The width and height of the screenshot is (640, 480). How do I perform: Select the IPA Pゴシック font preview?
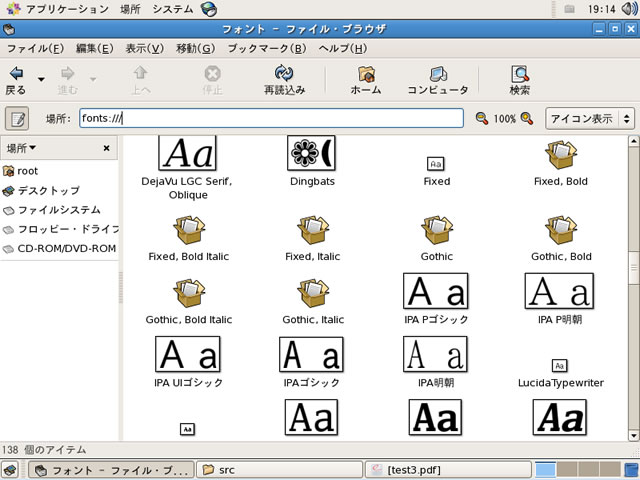435,291
